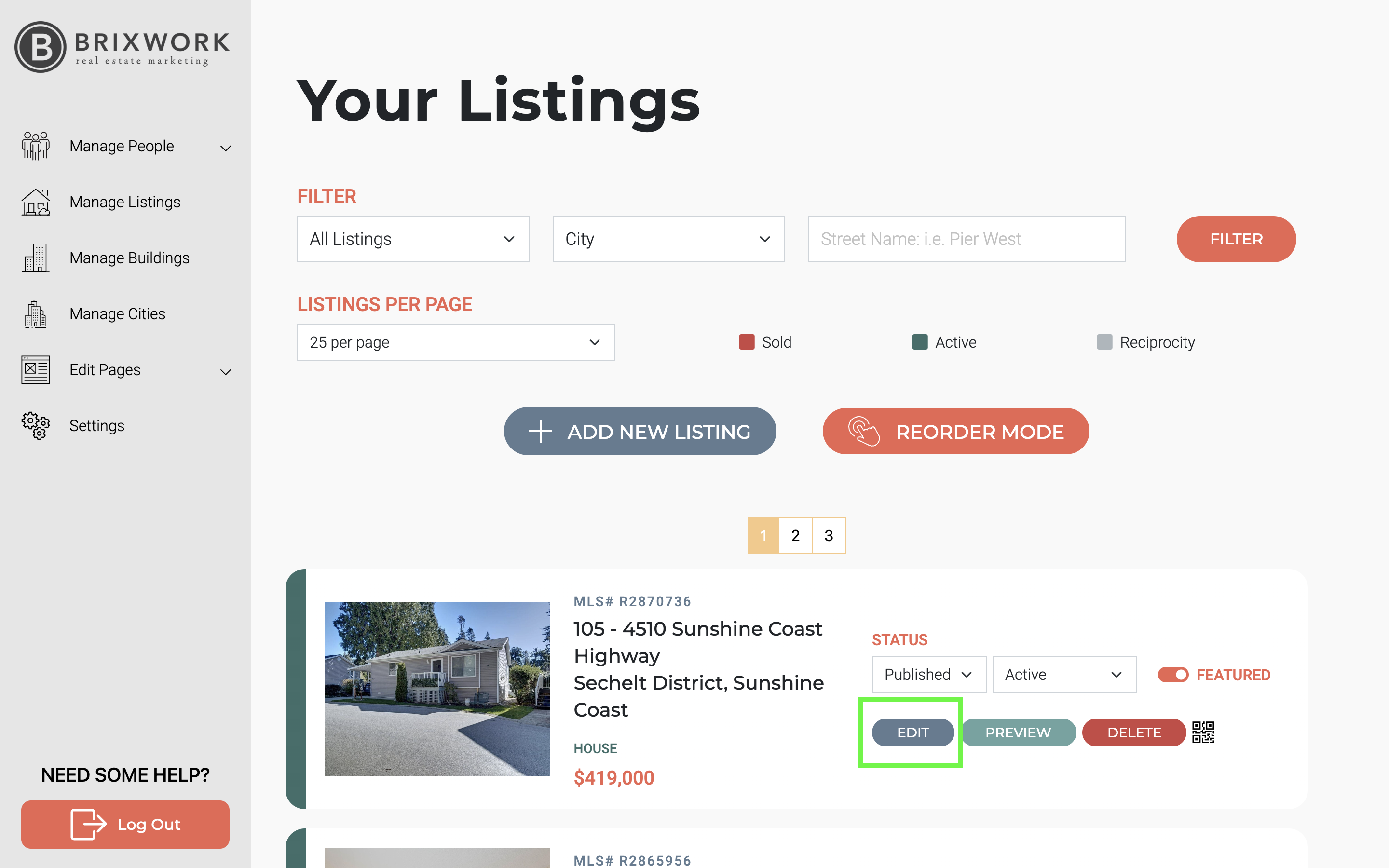Click the Manage Listings house icon
The width and height of the screenshot is (1389, 868).
(36, 202)
